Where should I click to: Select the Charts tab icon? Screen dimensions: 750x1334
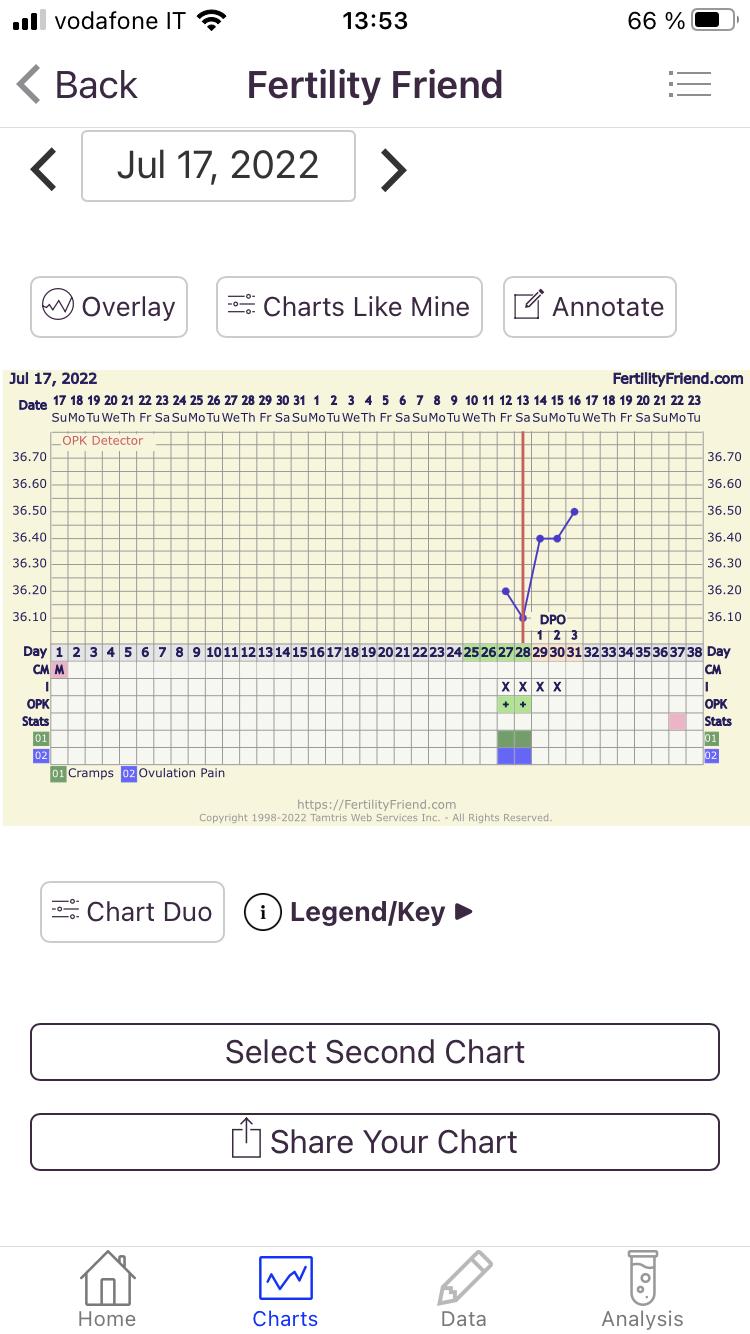tap(285, 1279)
